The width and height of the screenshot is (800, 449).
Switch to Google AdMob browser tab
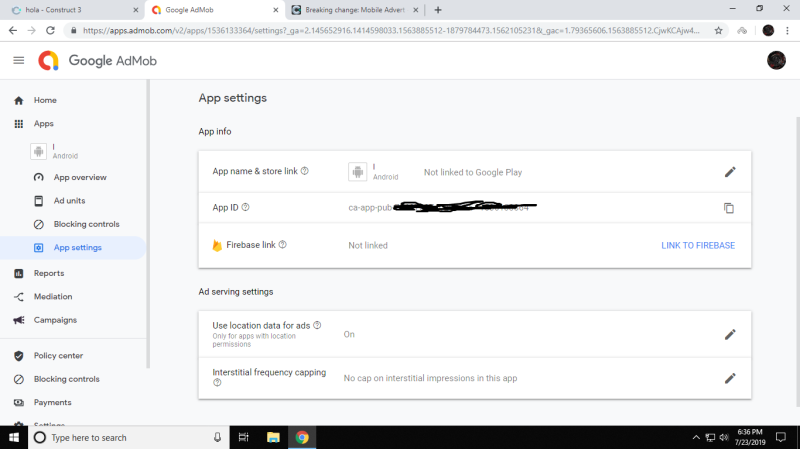[214, 10]
